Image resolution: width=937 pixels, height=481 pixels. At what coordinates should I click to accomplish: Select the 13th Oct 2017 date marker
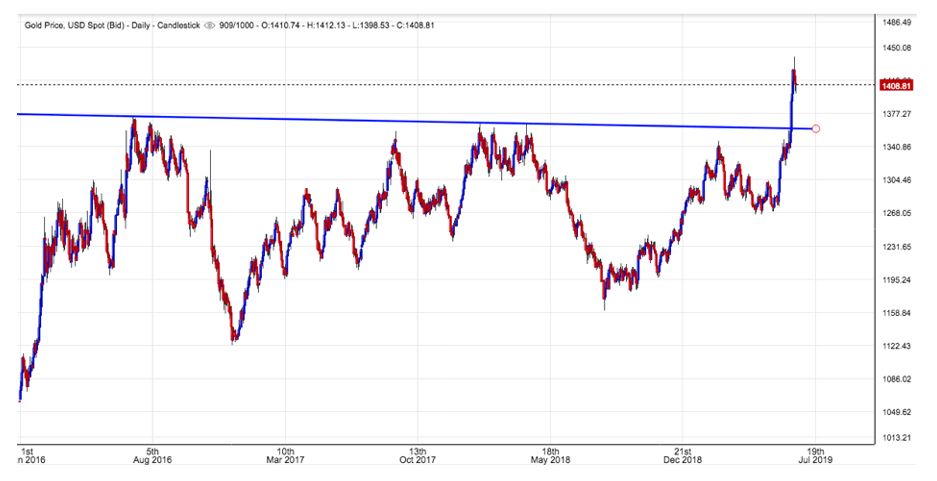418,456
